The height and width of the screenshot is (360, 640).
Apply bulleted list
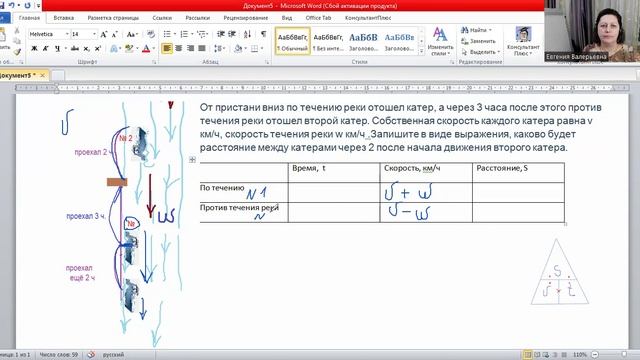167,34
